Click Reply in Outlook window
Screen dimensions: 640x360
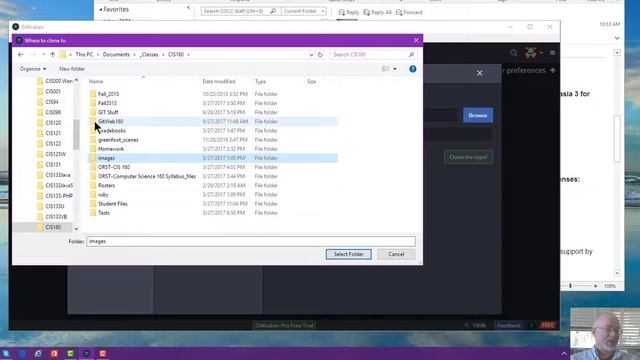[x=349, y=12]
